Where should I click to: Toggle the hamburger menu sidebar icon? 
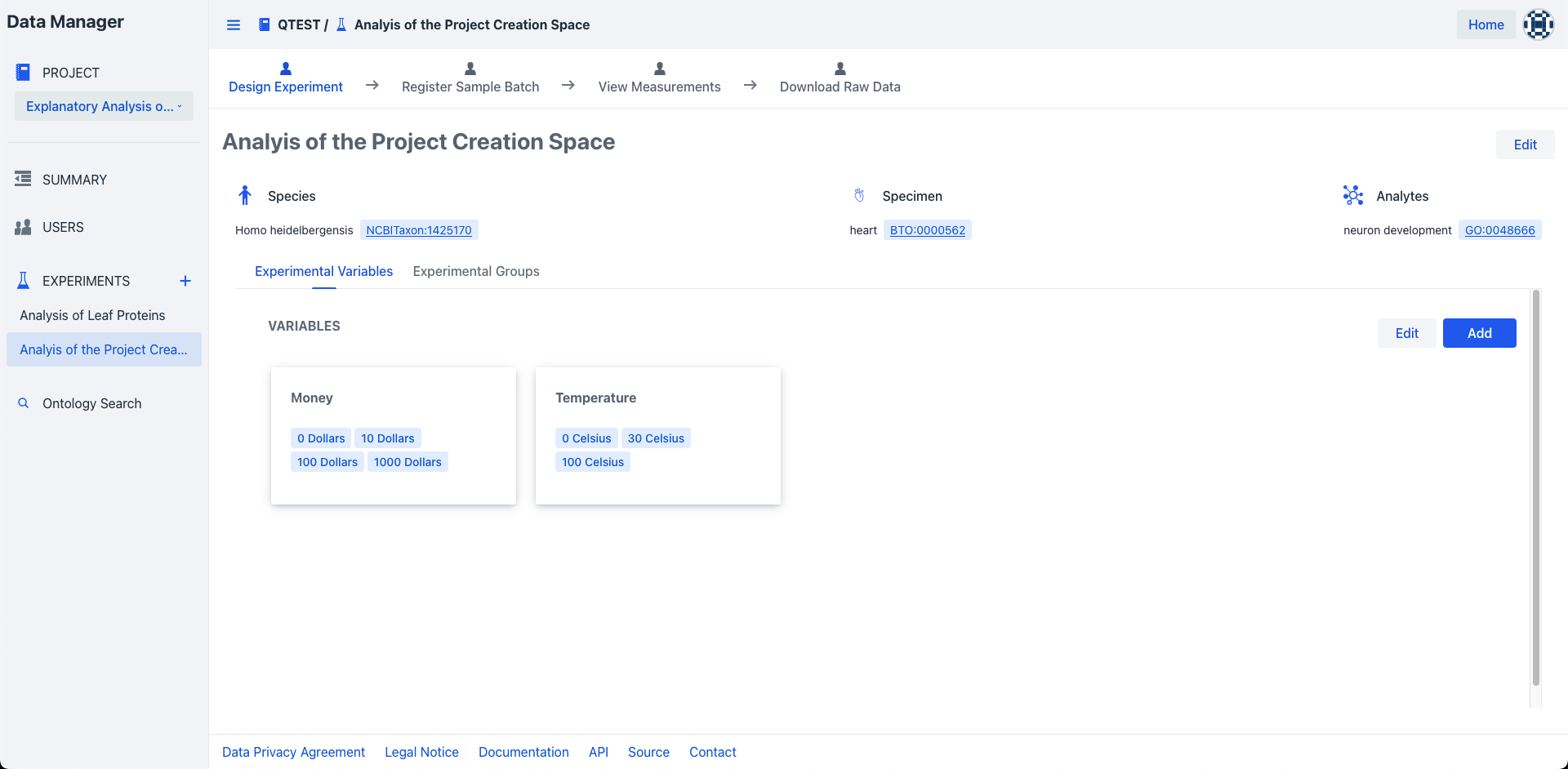[234, 24]
